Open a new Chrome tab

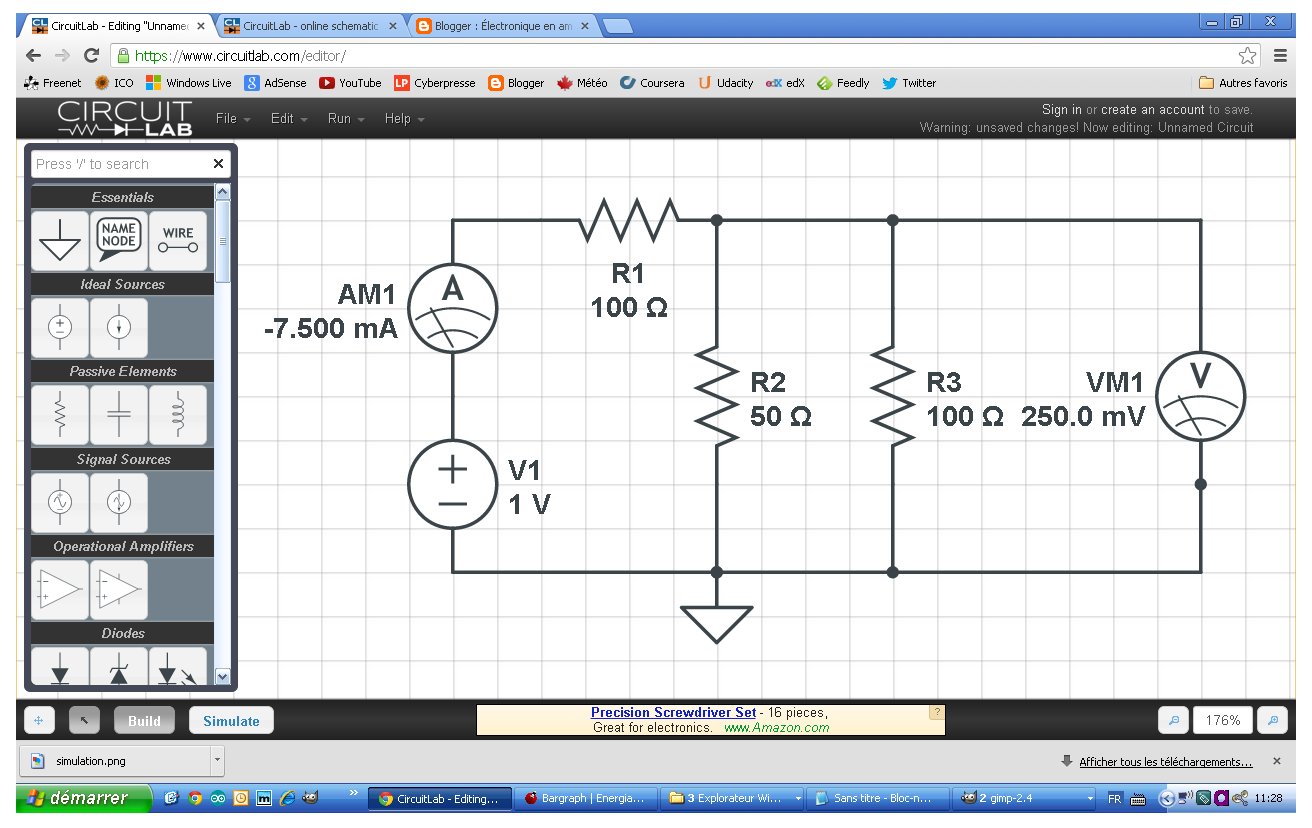pos(617,27)
